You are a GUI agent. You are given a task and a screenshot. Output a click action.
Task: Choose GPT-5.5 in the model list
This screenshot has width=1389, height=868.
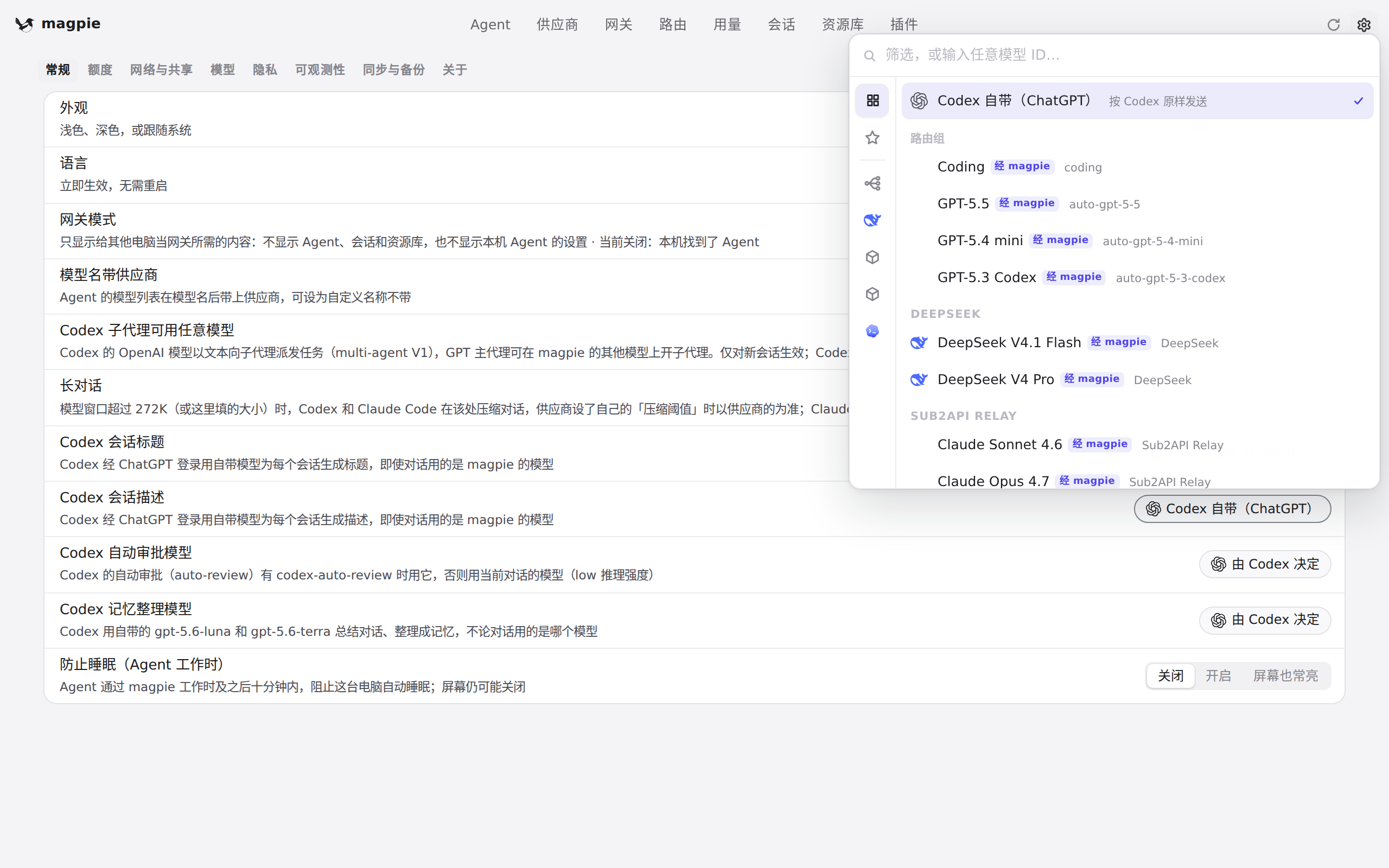coord(1137,204)
